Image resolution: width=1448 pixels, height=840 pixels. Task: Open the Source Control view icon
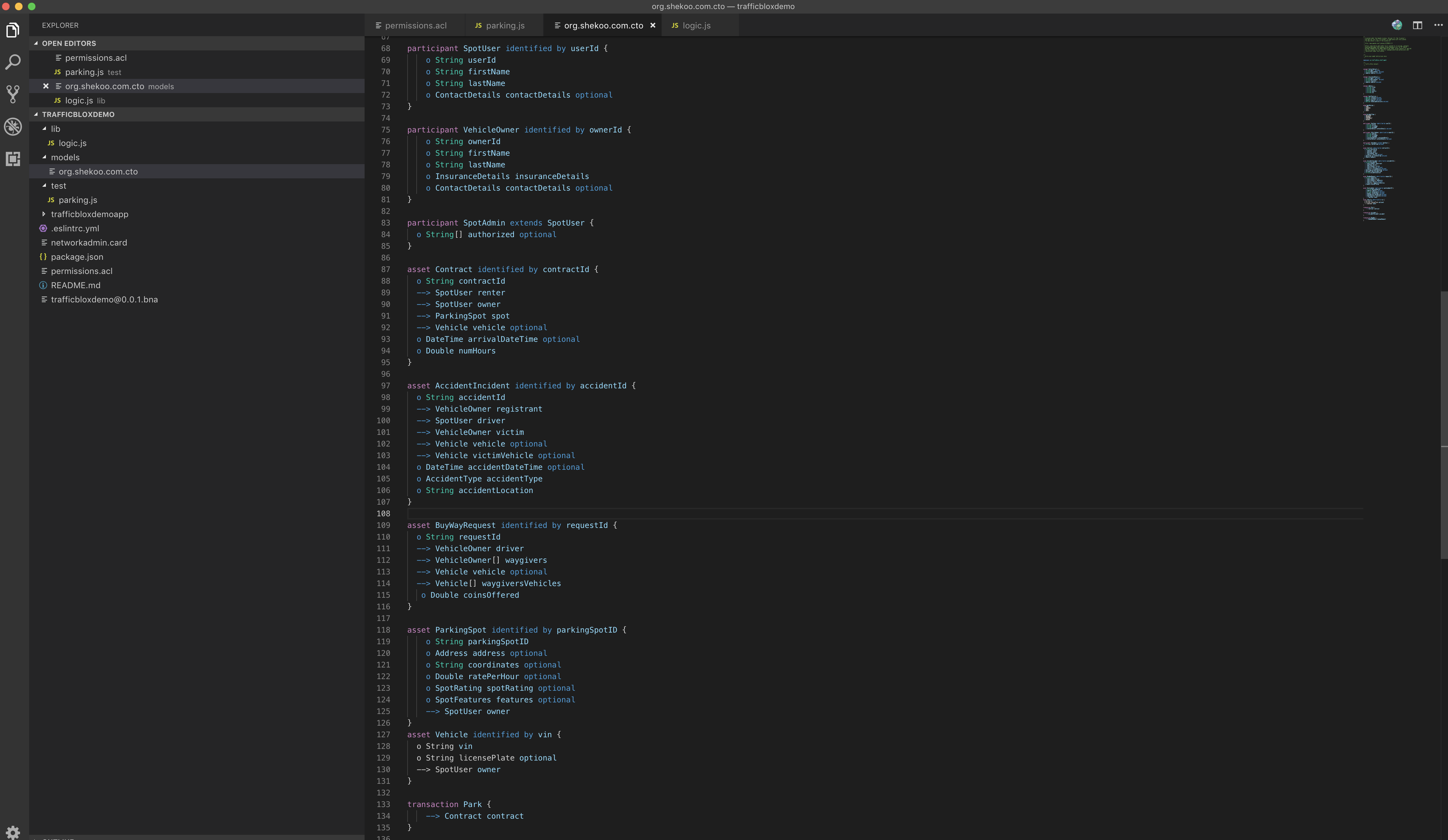(x=13, y=94)
